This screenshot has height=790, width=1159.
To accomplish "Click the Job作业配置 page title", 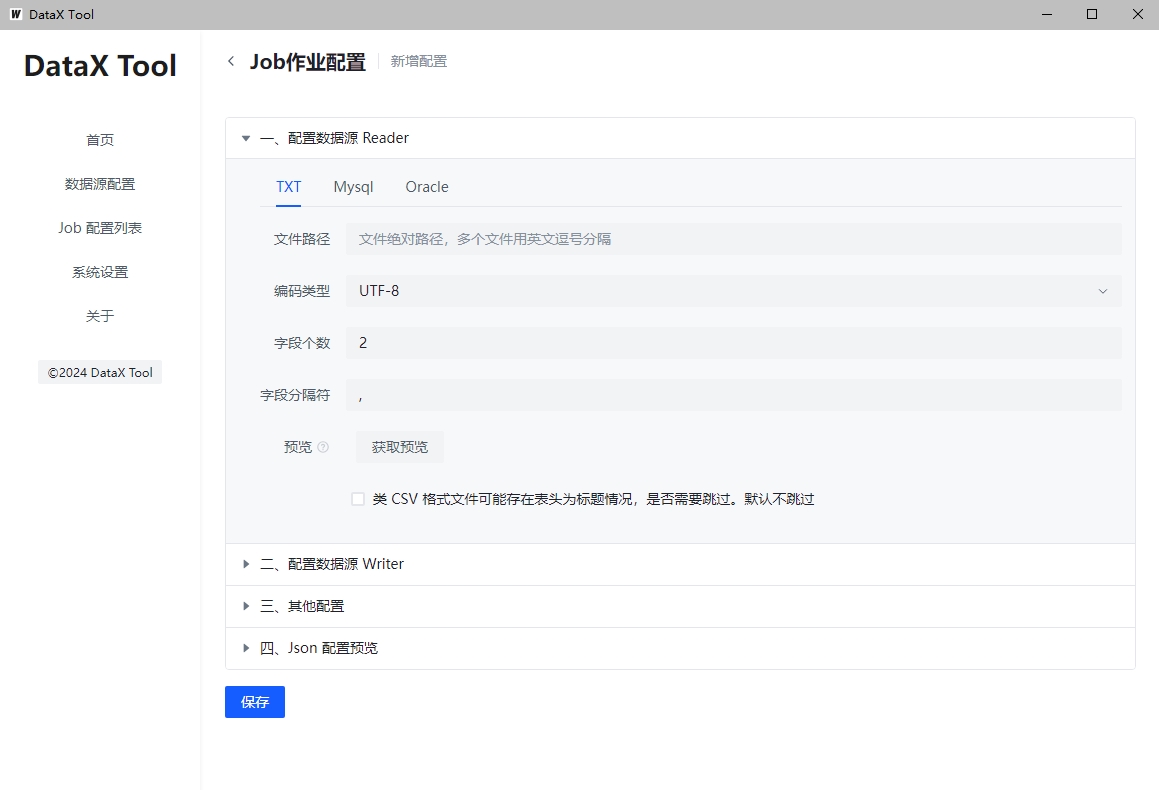I will click(307, 62).
